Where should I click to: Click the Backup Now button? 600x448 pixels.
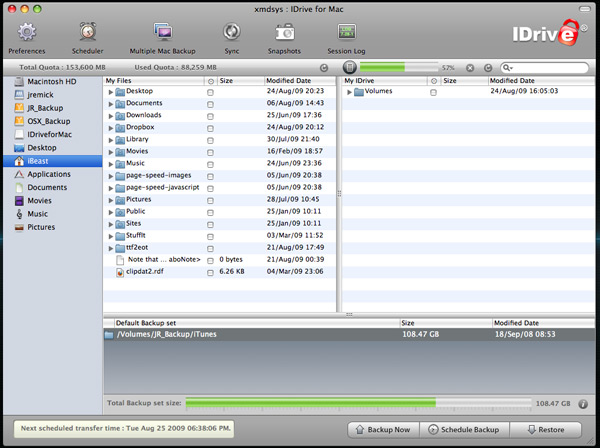point(383,430)
